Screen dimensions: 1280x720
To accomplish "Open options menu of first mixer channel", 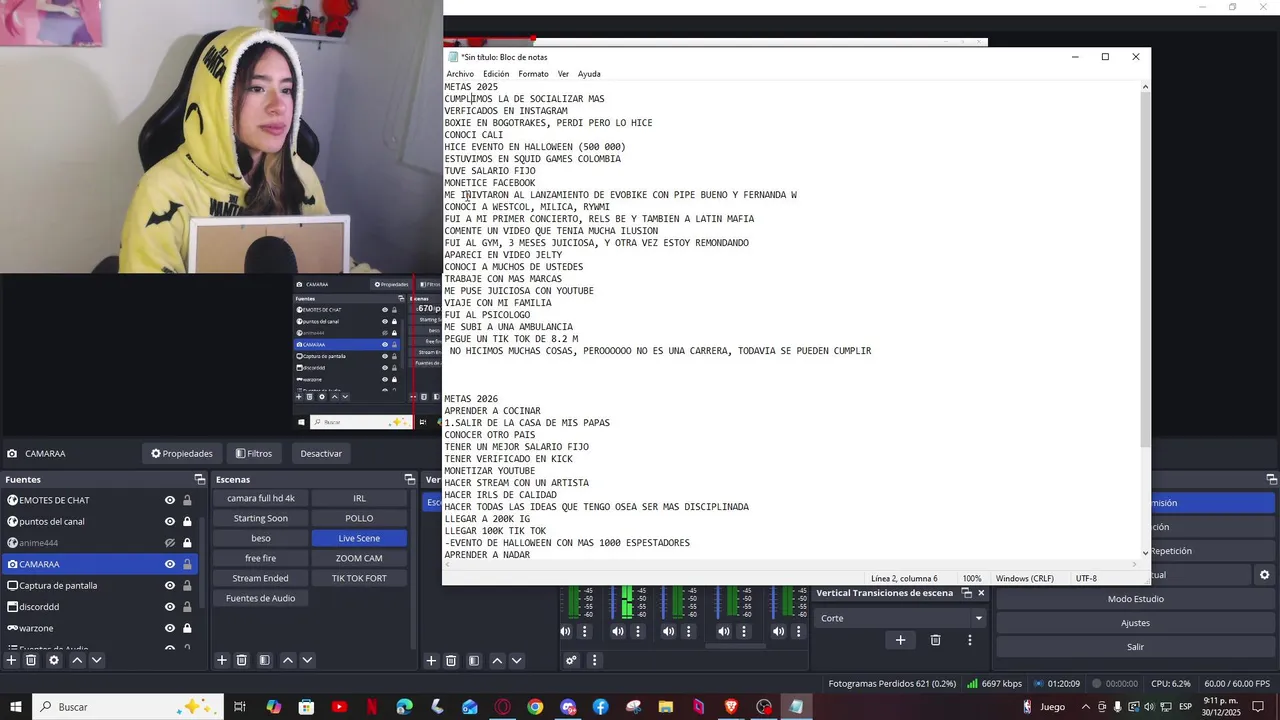I will [585, 631].
